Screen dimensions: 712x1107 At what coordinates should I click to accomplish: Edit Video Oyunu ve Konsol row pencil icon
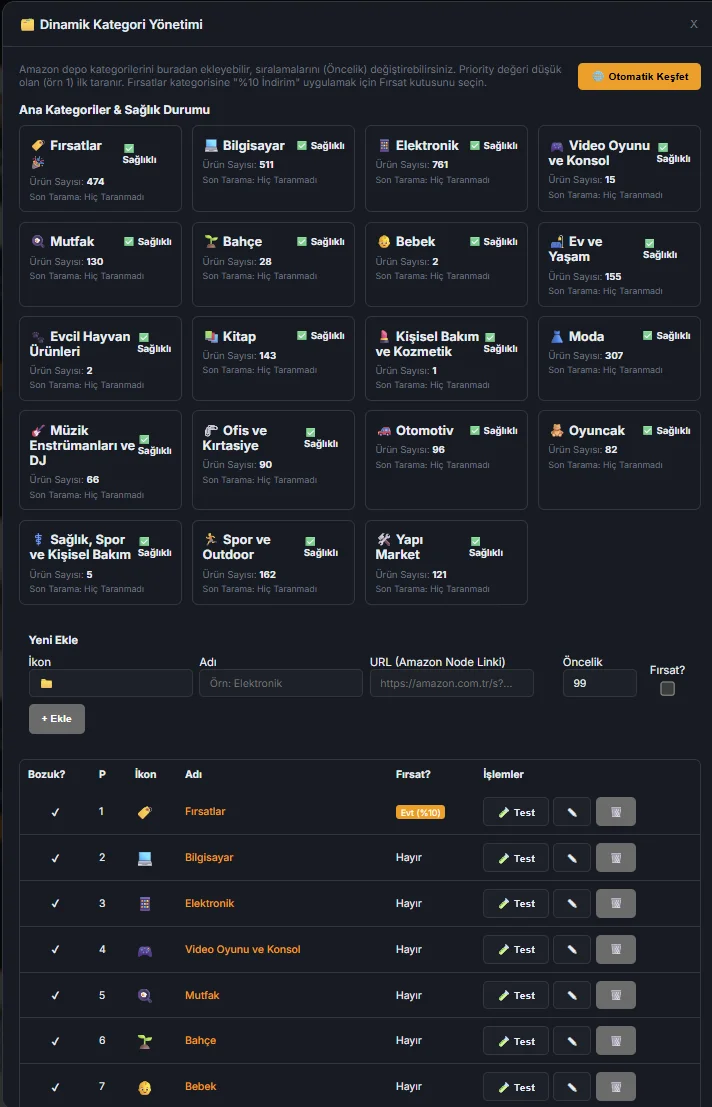(572, 950)
